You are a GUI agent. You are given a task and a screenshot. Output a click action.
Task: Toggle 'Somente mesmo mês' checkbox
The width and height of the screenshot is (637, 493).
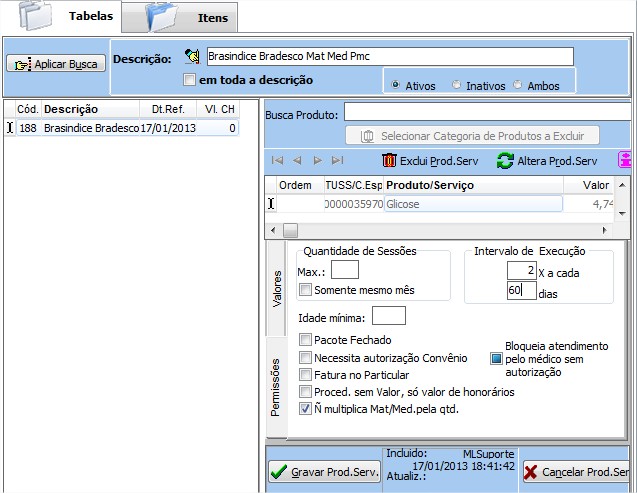click(306, 290)
